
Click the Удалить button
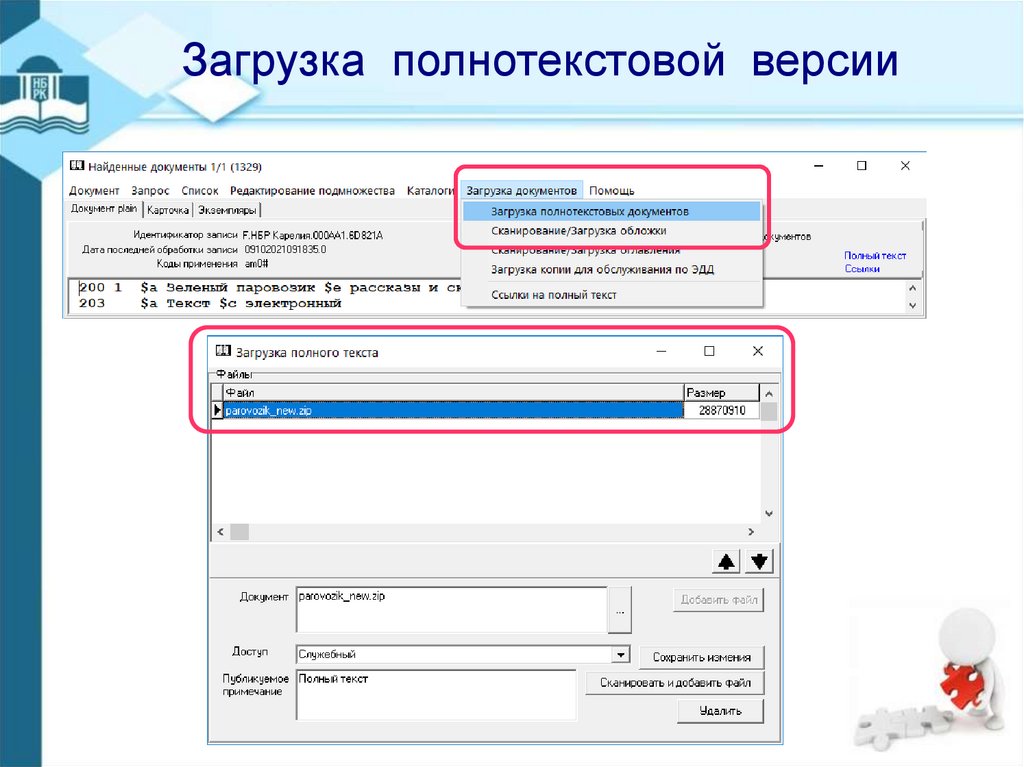point(720,711)
